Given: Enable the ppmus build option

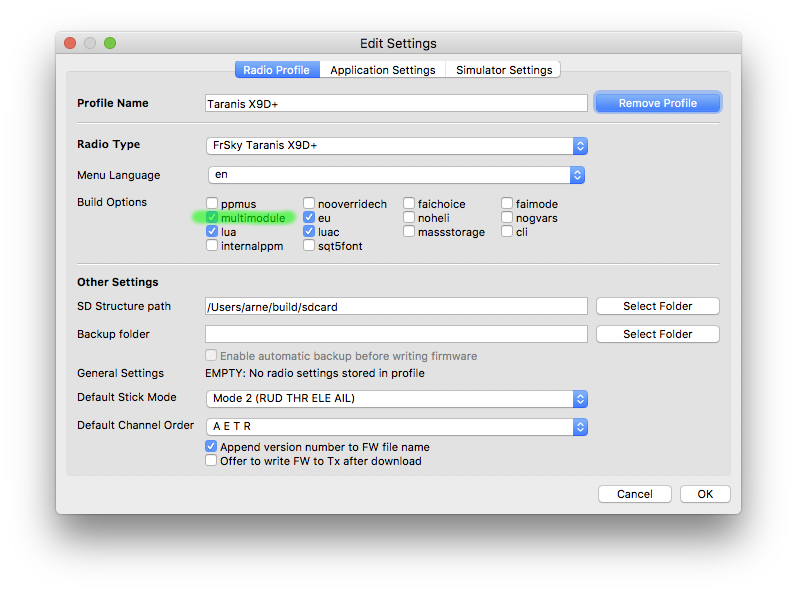Looking at the screenshot, I should [212, 204].
